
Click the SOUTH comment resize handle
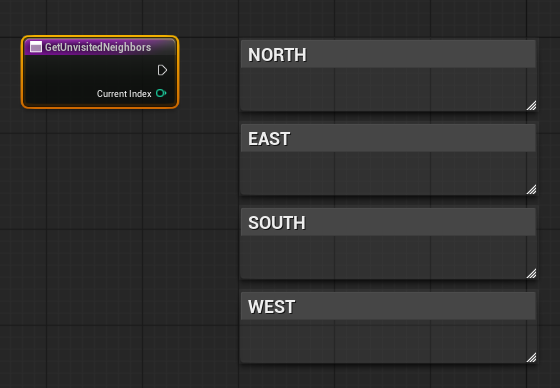pos(531,274)
